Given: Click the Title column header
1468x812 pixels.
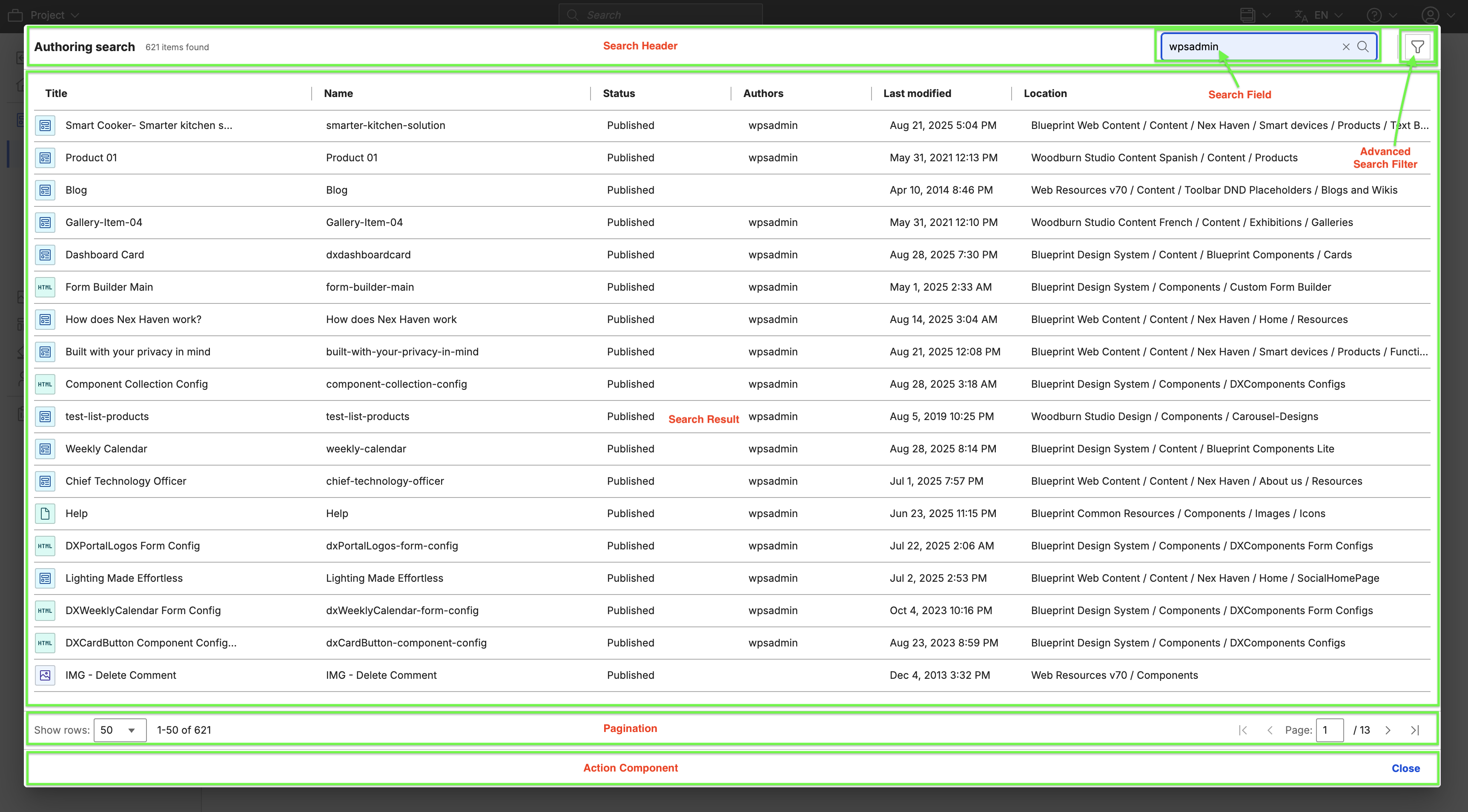Looking at the screenshot, I should click(56, 94).
